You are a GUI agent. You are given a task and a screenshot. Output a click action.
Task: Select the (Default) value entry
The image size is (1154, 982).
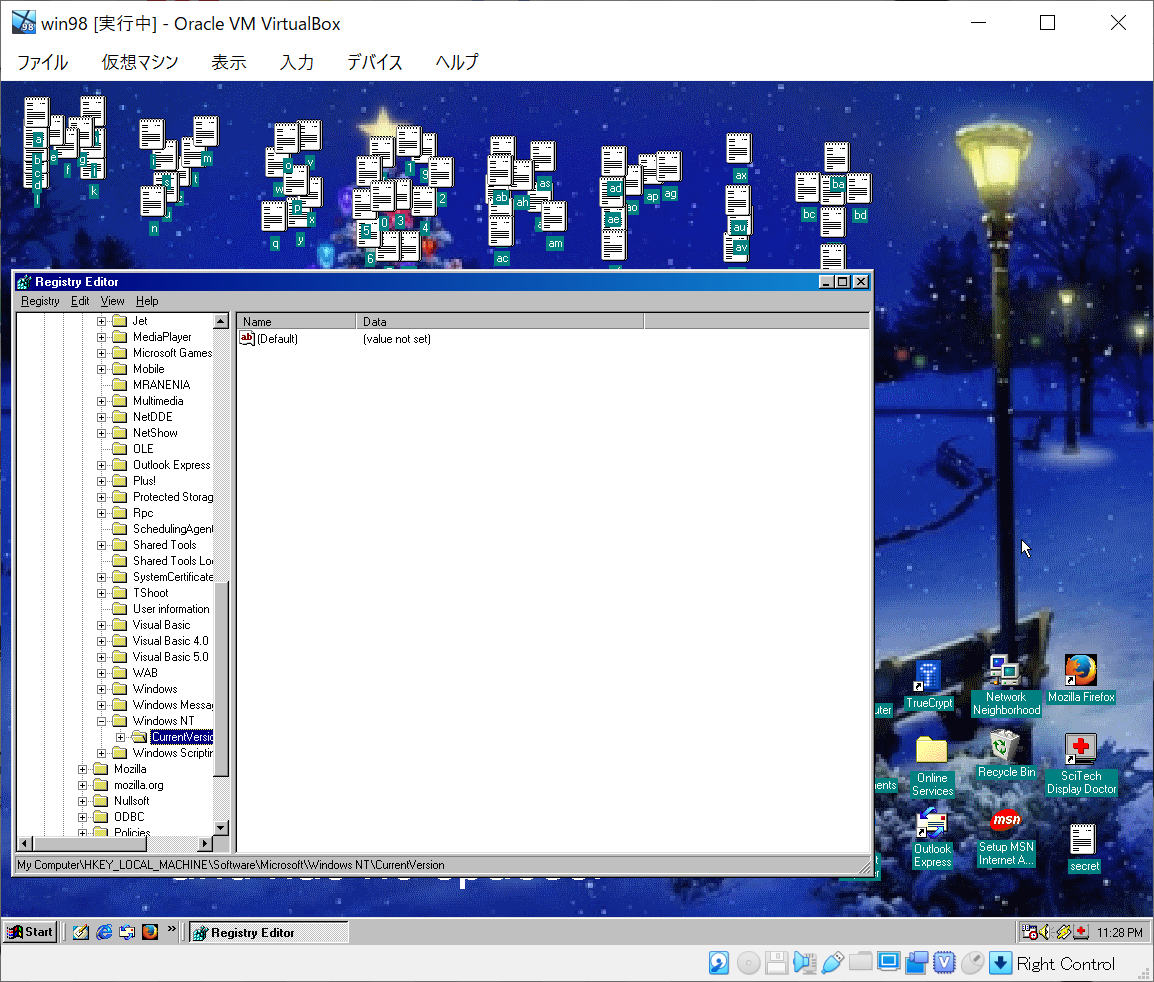click(x=269, y=339)
